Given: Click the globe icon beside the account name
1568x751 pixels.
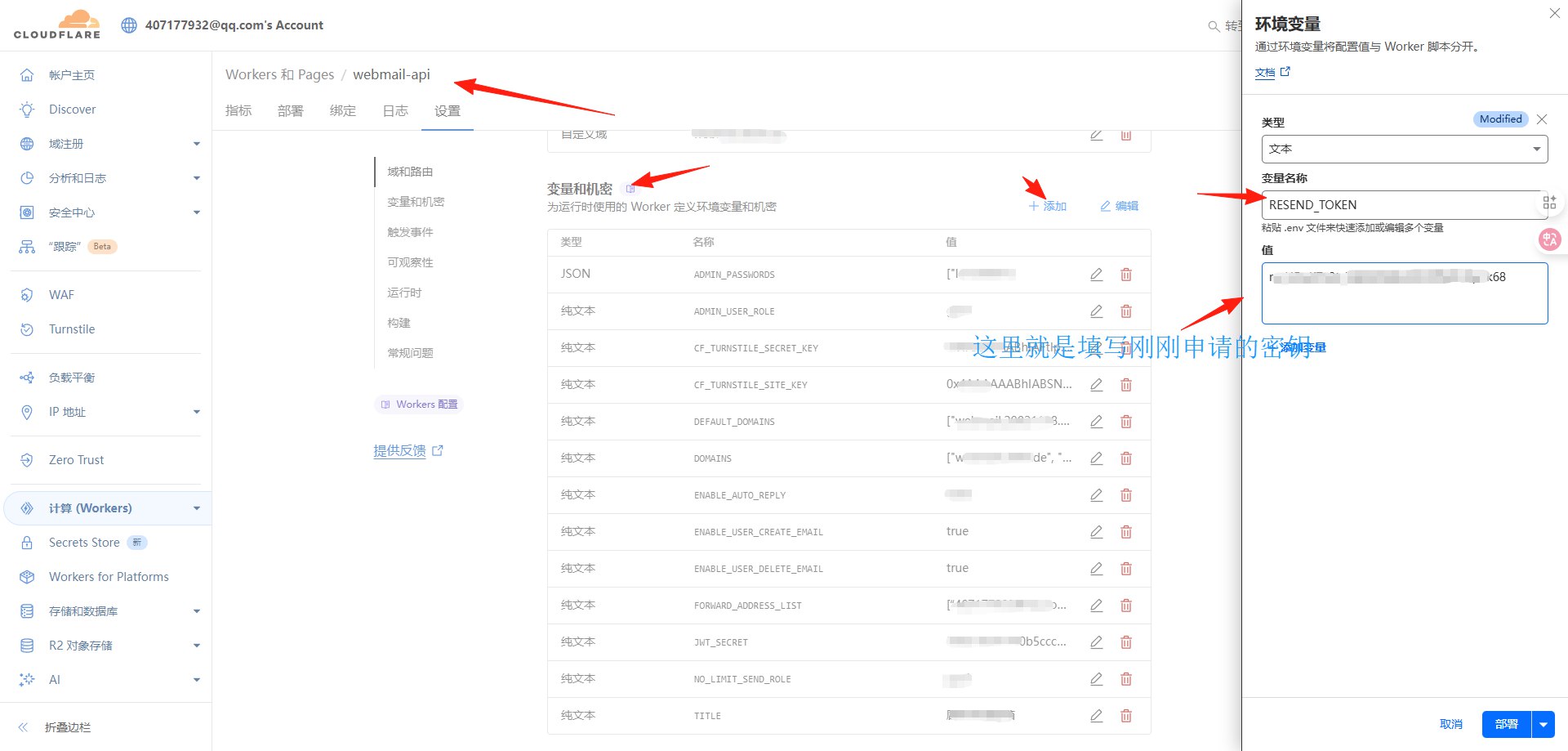Looking at the screenshot, I should [128, 25].
